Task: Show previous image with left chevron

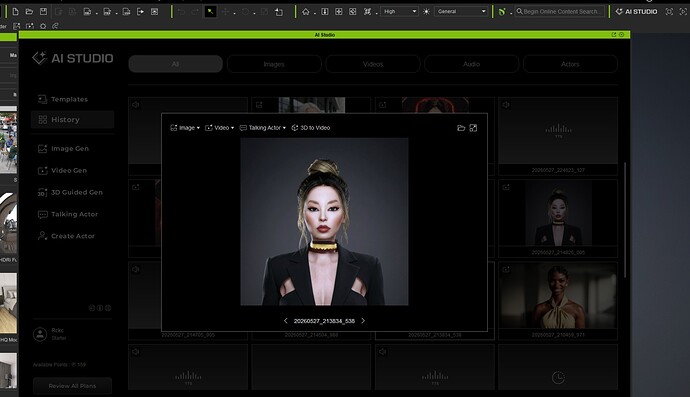Action: 286,321
